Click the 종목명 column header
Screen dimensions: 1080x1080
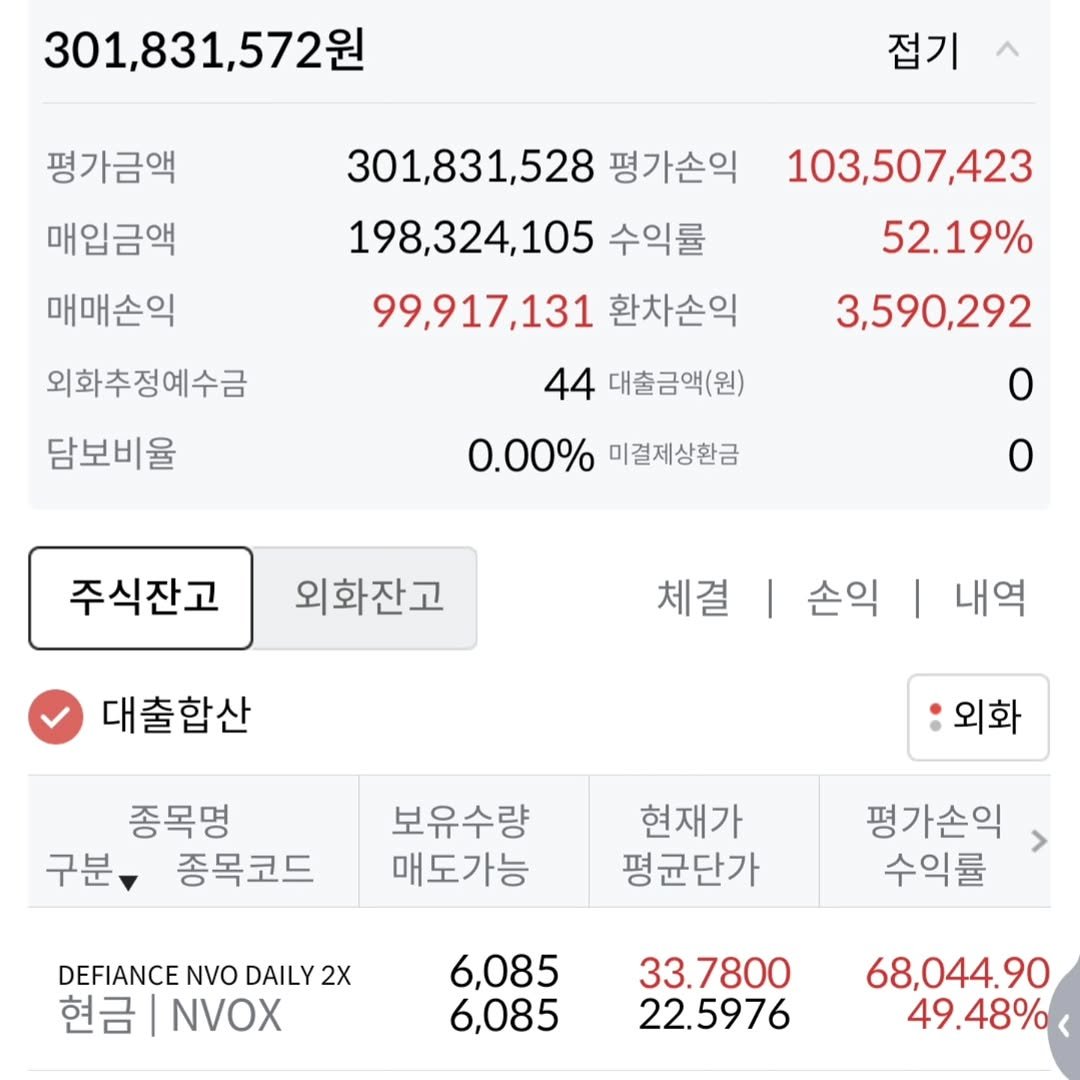179,823
